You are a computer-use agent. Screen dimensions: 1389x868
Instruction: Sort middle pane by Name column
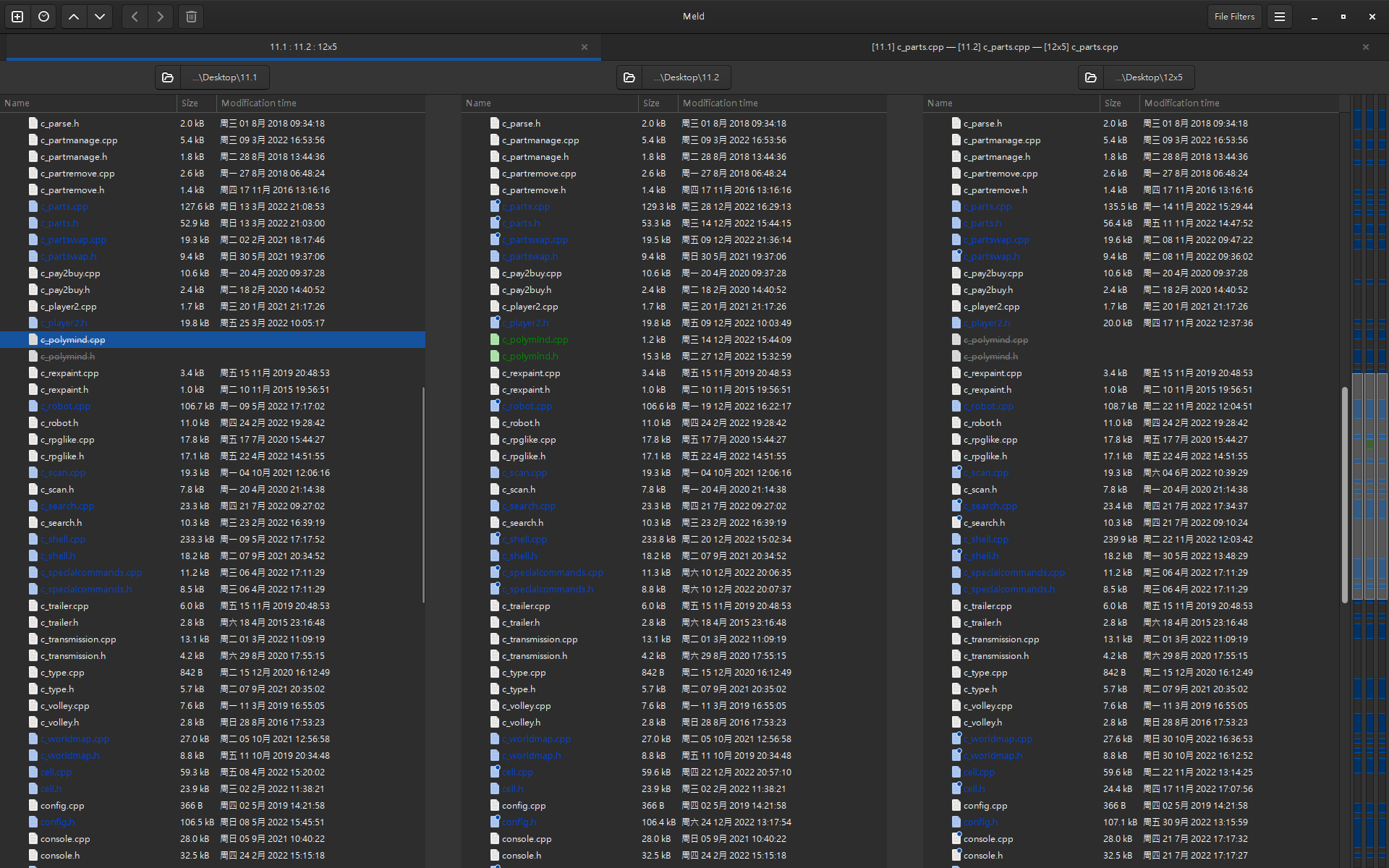coord(550,103)
